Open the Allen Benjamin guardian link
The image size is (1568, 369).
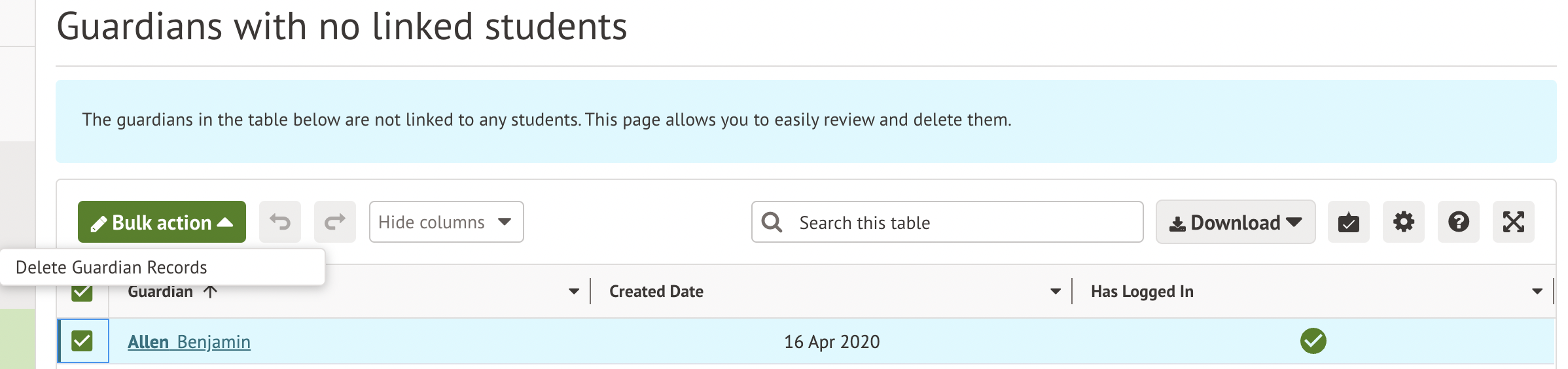pos(188,342)
